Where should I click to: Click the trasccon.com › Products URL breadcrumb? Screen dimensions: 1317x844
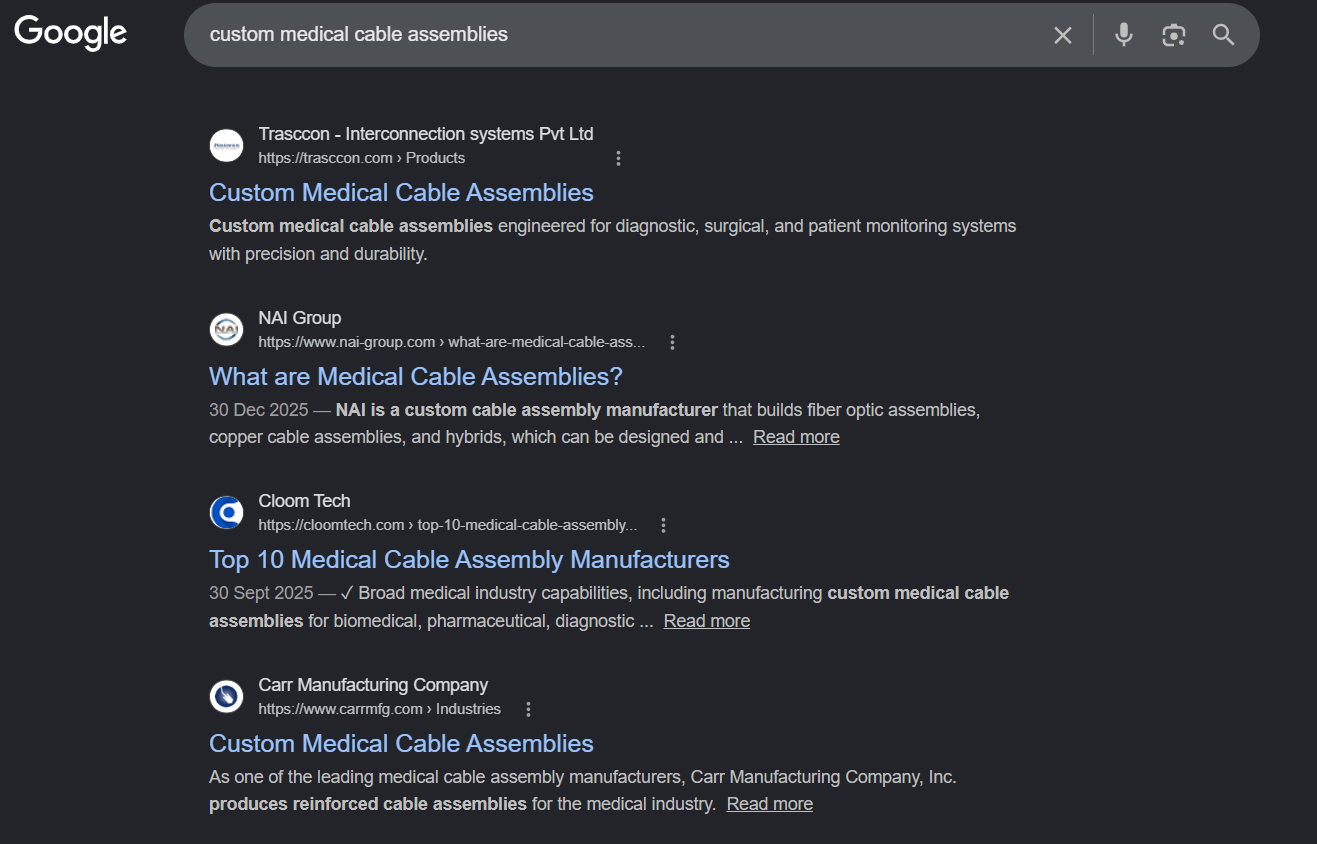coord(361,158)
